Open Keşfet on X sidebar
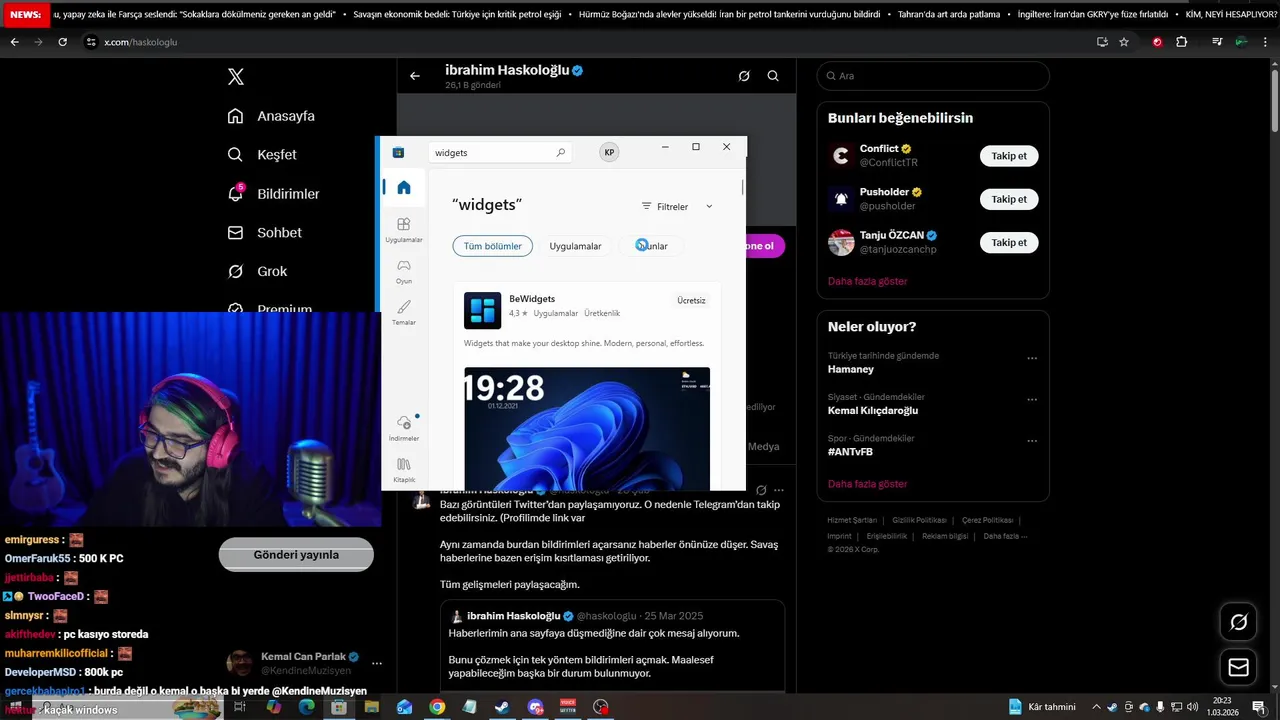The height and width of the screenshot is (720, 1280). pos(262,155)
